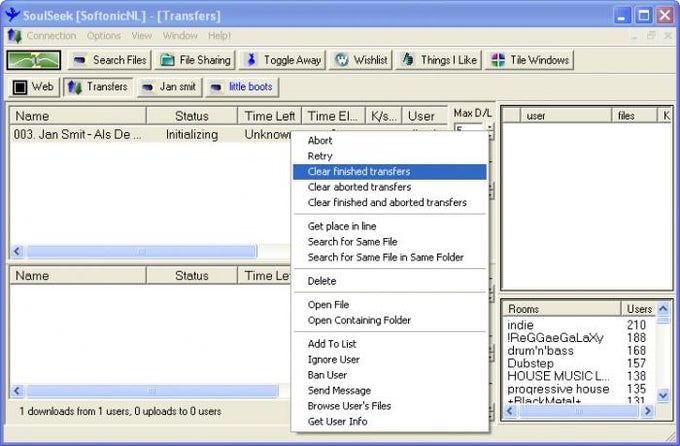The image size is (680, 446).
Task: Switch to the Jan smit tab
Action: (x=170, y=87)
